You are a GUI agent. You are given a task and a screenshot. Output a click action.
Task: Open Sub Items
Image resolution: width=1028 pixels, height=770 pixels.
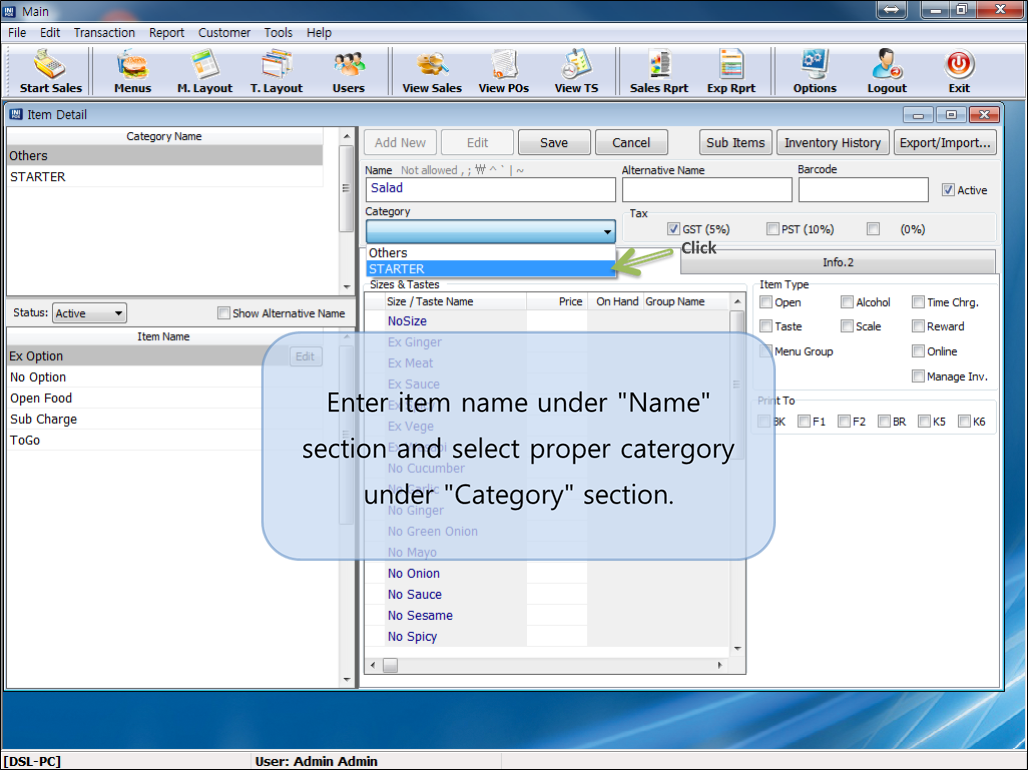click(x=736, y=142)
